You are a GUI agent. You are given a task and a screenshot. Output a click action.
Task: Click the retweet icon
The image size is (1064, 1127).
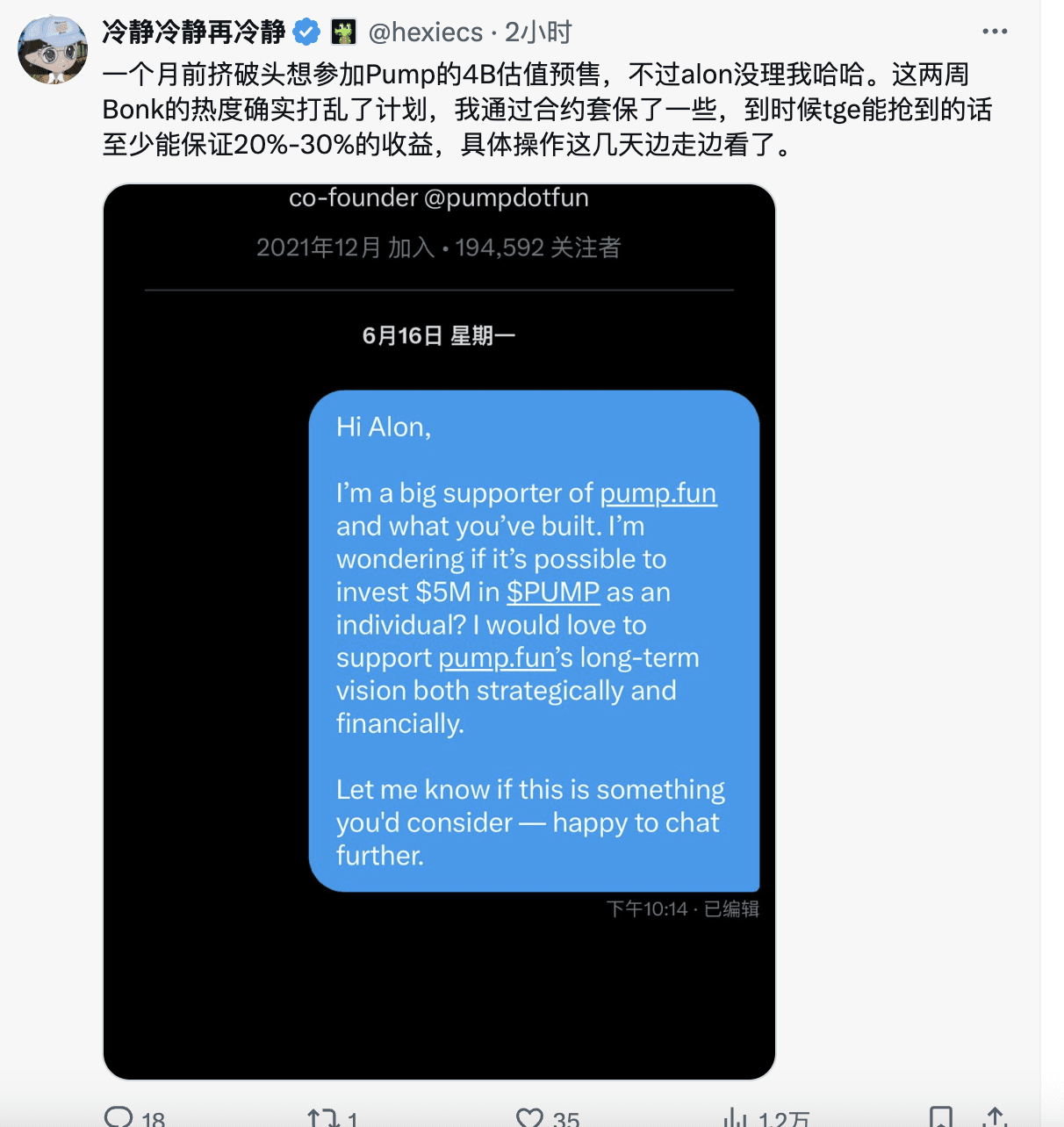322,1118
